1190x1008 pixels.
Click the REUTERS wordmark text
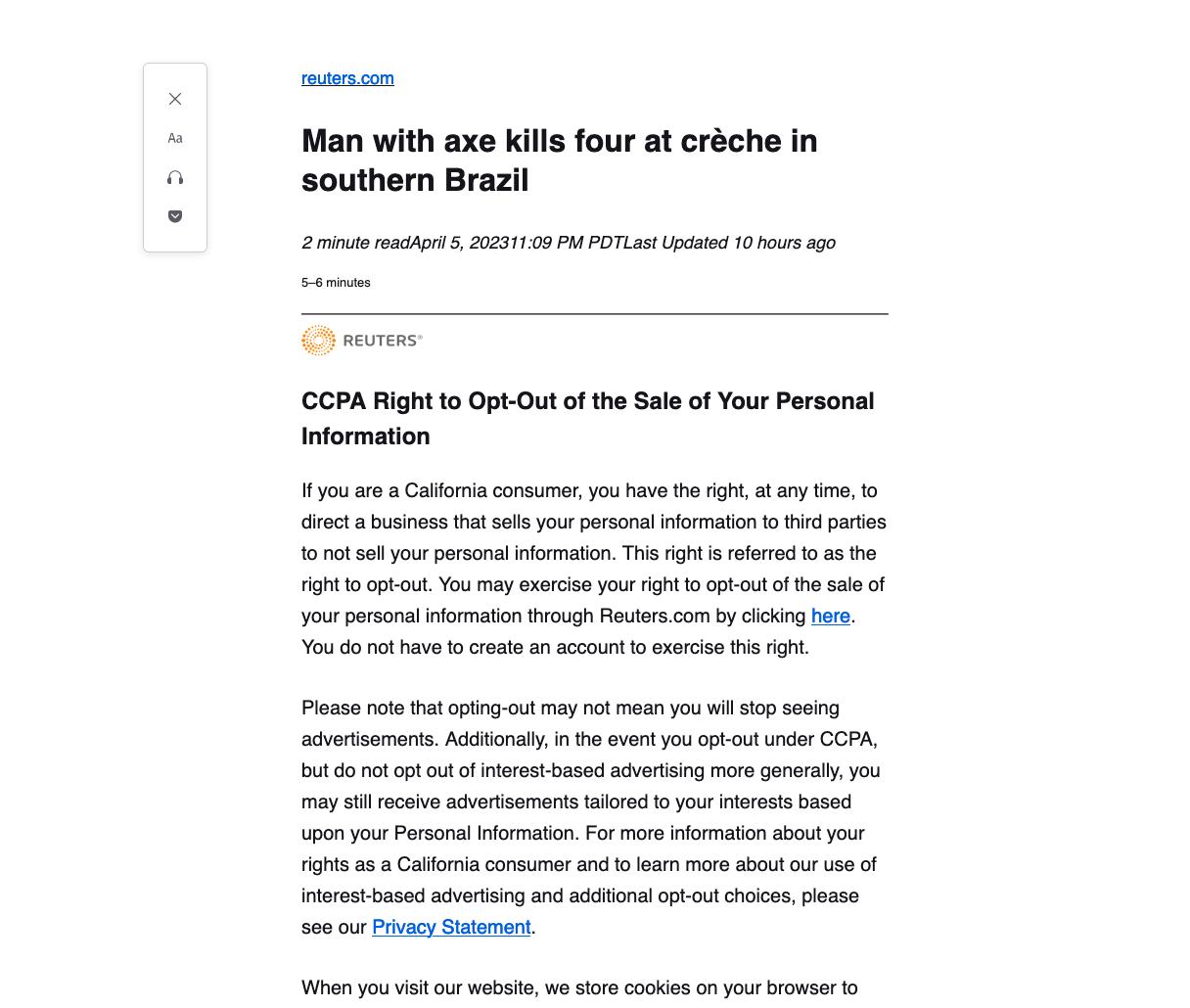[x=382, y=341]
